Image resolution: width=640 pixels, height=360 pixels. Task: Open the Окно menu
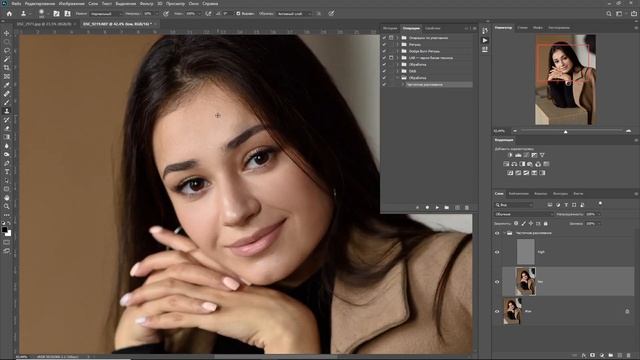click(193, 3)
